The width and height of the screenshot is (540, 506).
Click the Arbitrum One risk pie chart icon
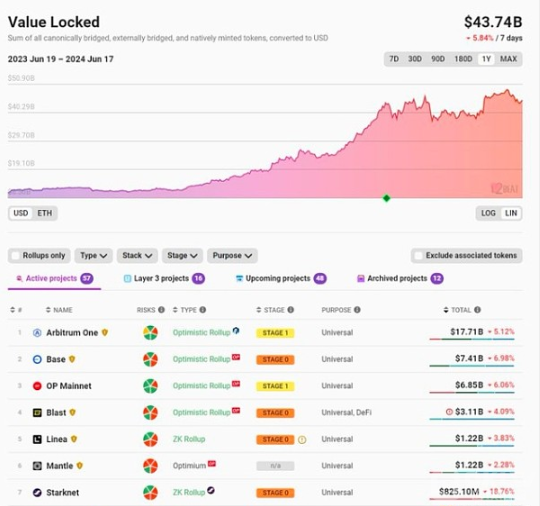[150, 333]
